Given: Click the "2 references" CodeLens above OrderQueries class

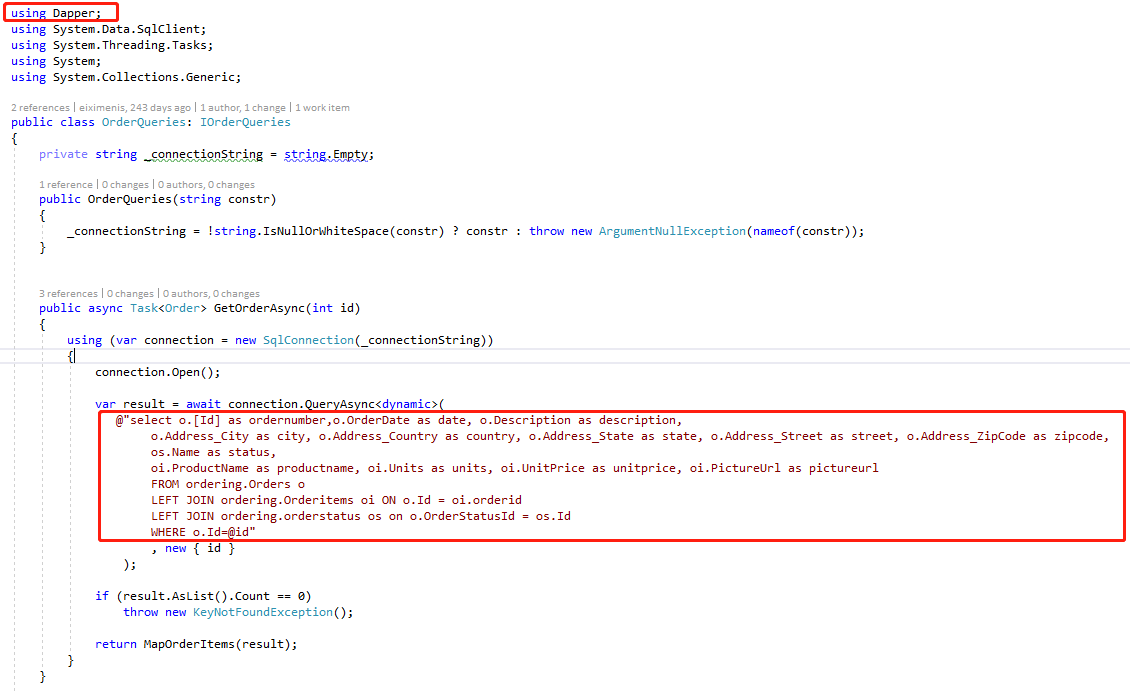Looking at the screenshot, I should click(x=39, y=107).
